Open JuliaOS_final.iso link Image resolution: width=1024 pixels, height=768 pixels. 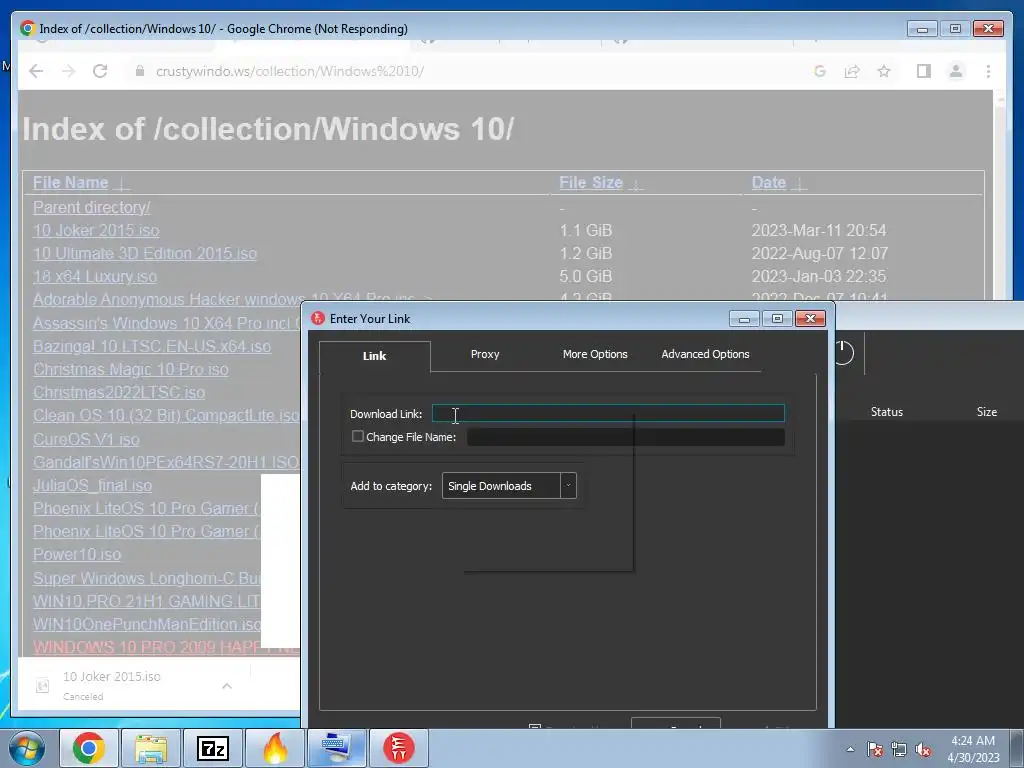click(x=92, y=486)
